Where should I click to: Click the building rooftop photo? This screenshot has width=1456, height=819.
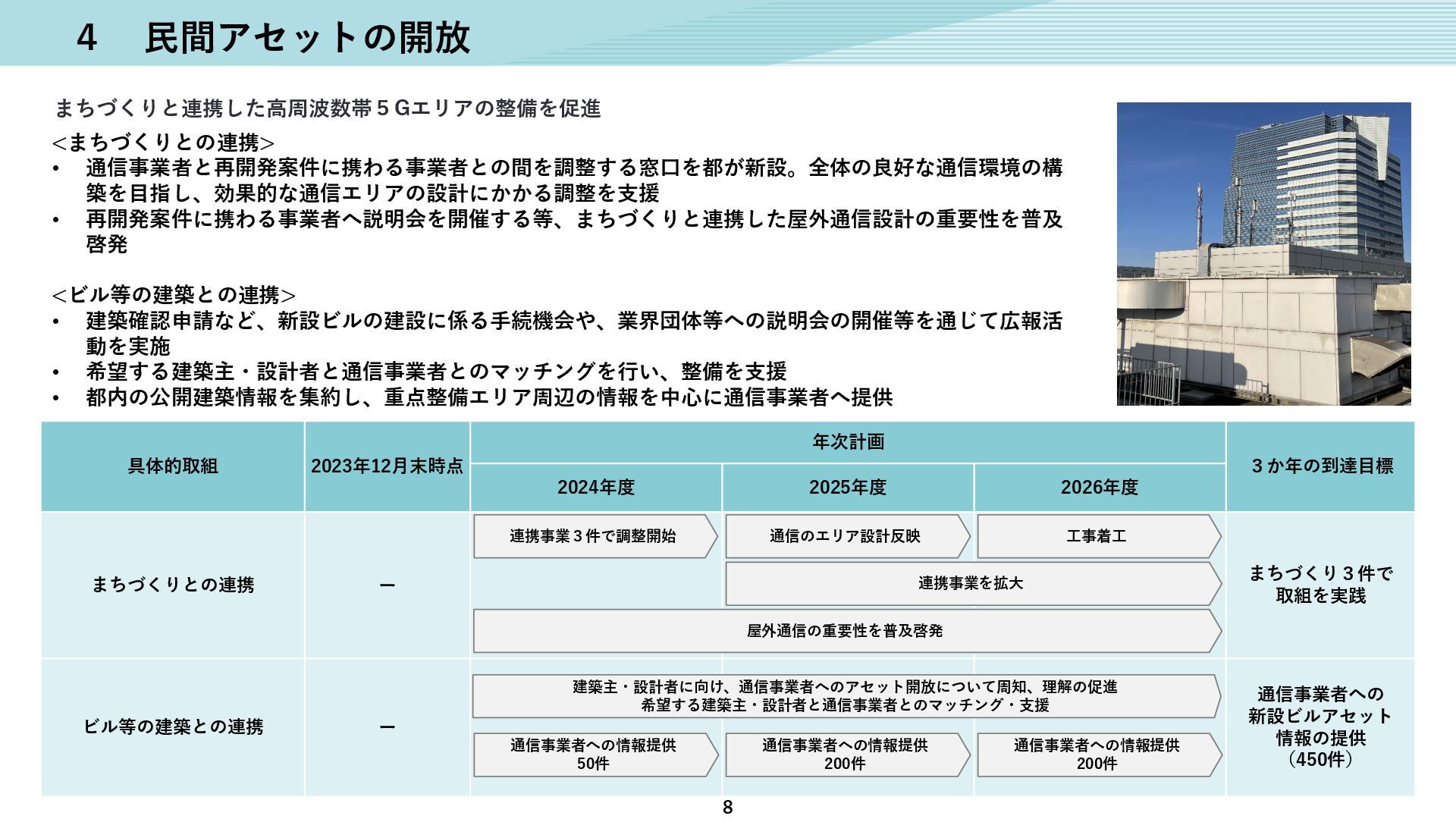click(x=1263, y=253)
